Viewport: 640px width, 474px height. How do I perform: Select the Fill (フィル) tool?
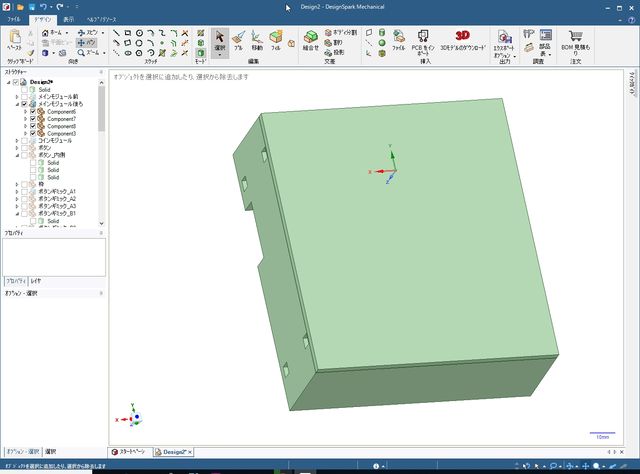[276, 41]
